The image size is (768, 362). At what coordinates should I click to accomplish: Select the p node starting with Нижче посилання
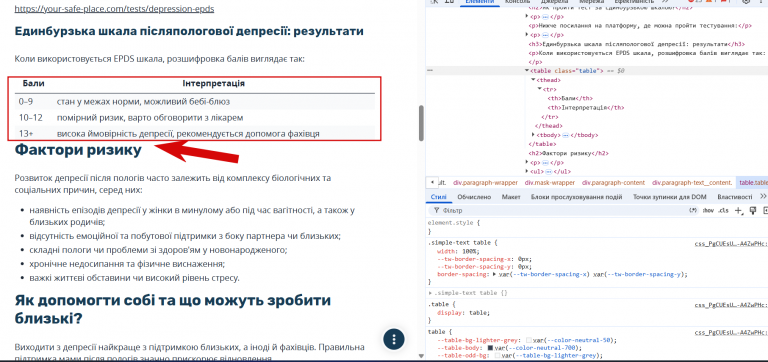coord(640,25)
